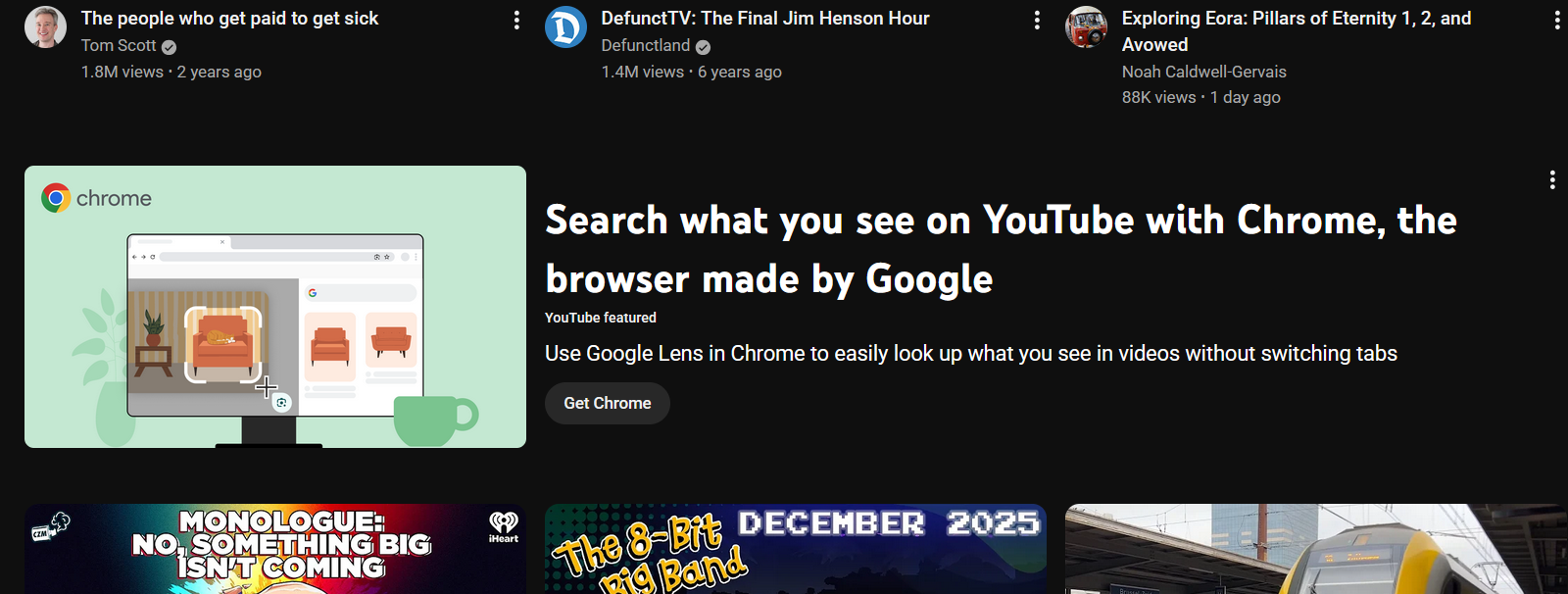Go to Tom Scott channel name link
Screen dimensions: 1568x594
[119, 45]
